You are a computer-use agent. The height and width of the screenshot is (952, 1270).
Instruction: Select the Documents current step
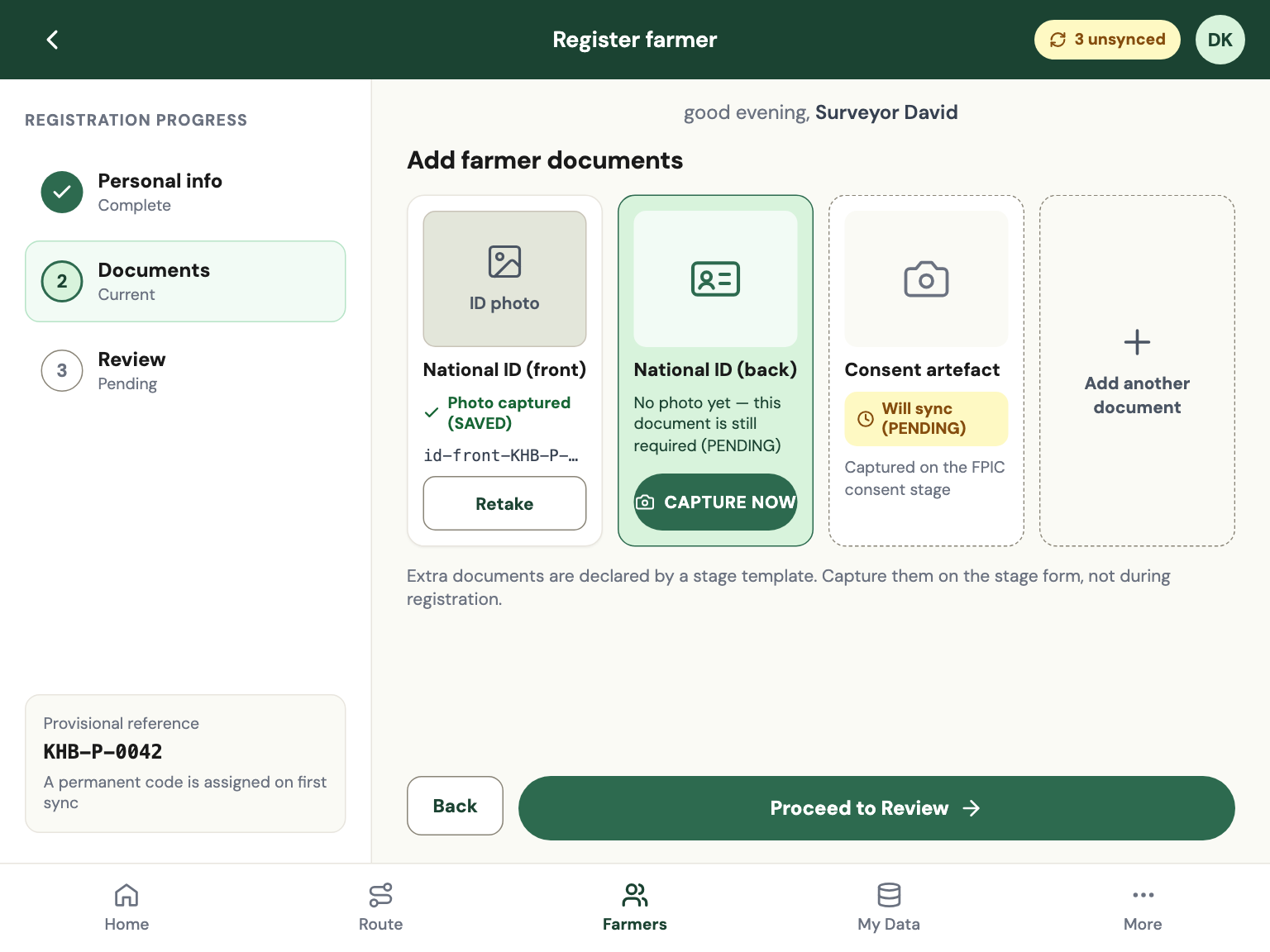(185, 281)
